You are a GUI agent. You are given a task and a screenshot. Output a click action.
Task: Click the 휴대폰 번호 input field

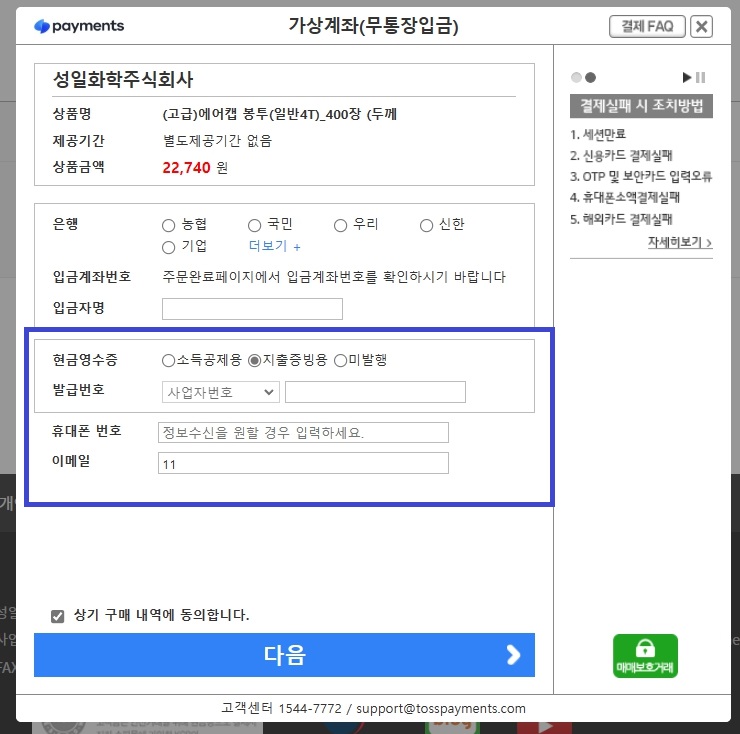(303, 432)
